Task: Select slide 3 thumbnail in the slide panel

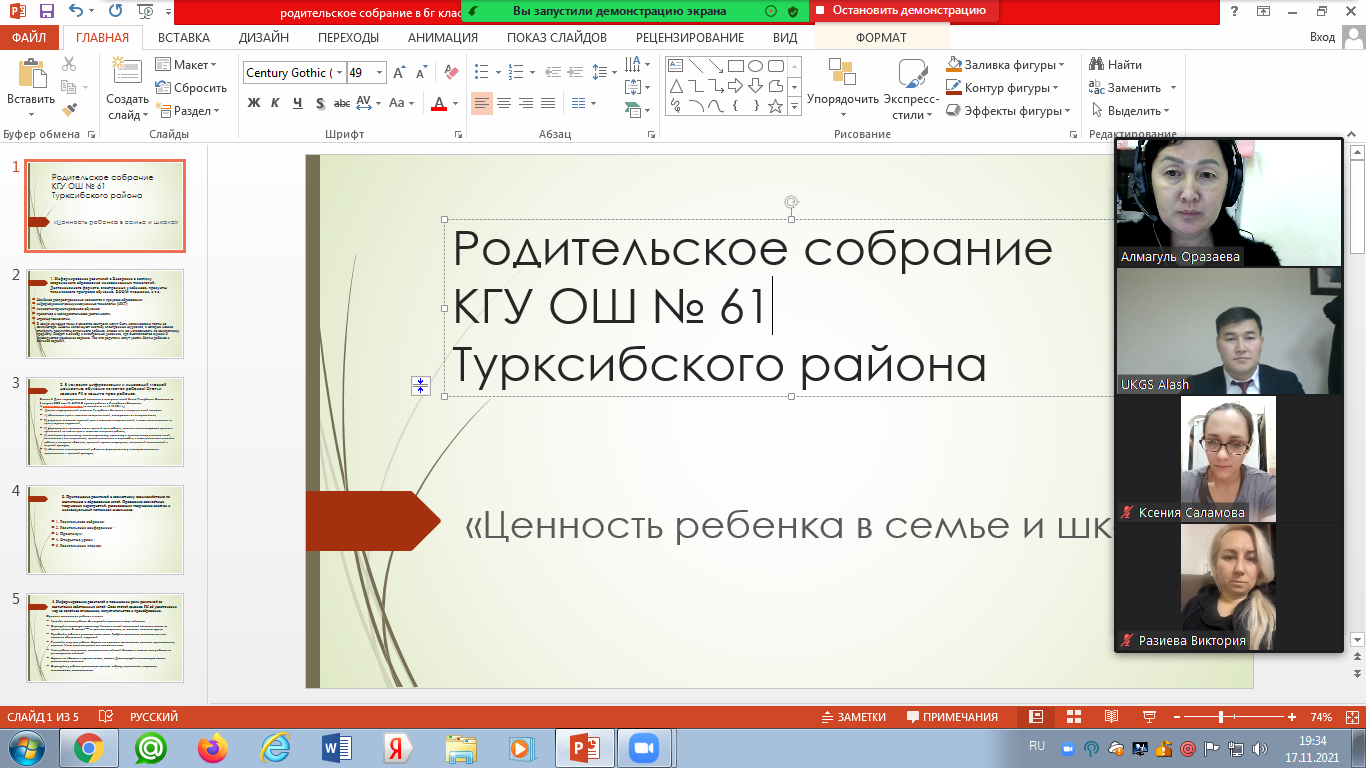Action: pos(105,420)
